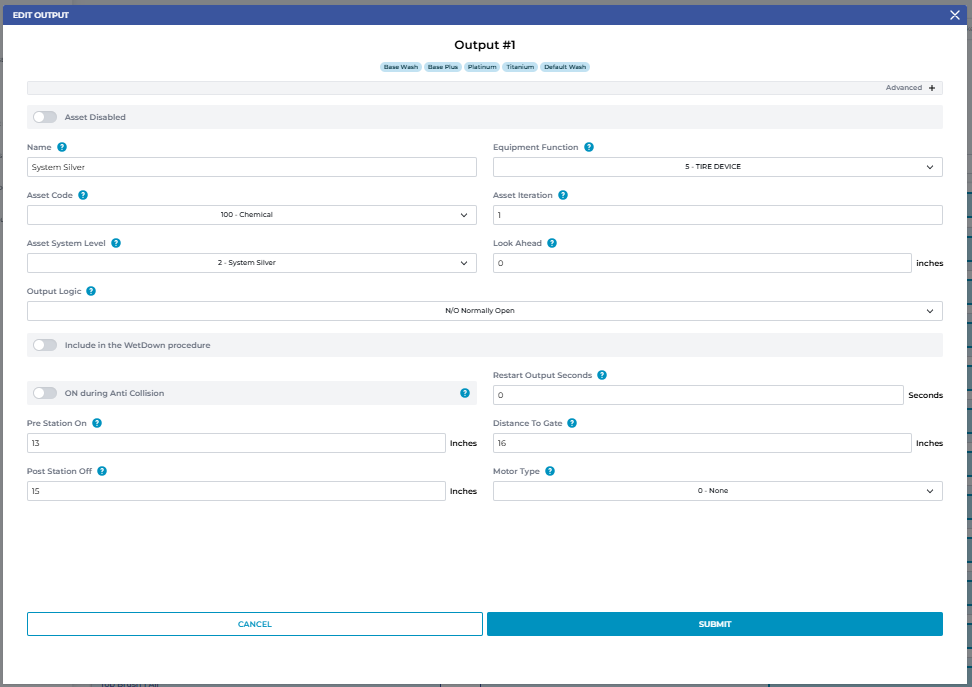Click Asset Code help question icon

click(x=83, y=195)
